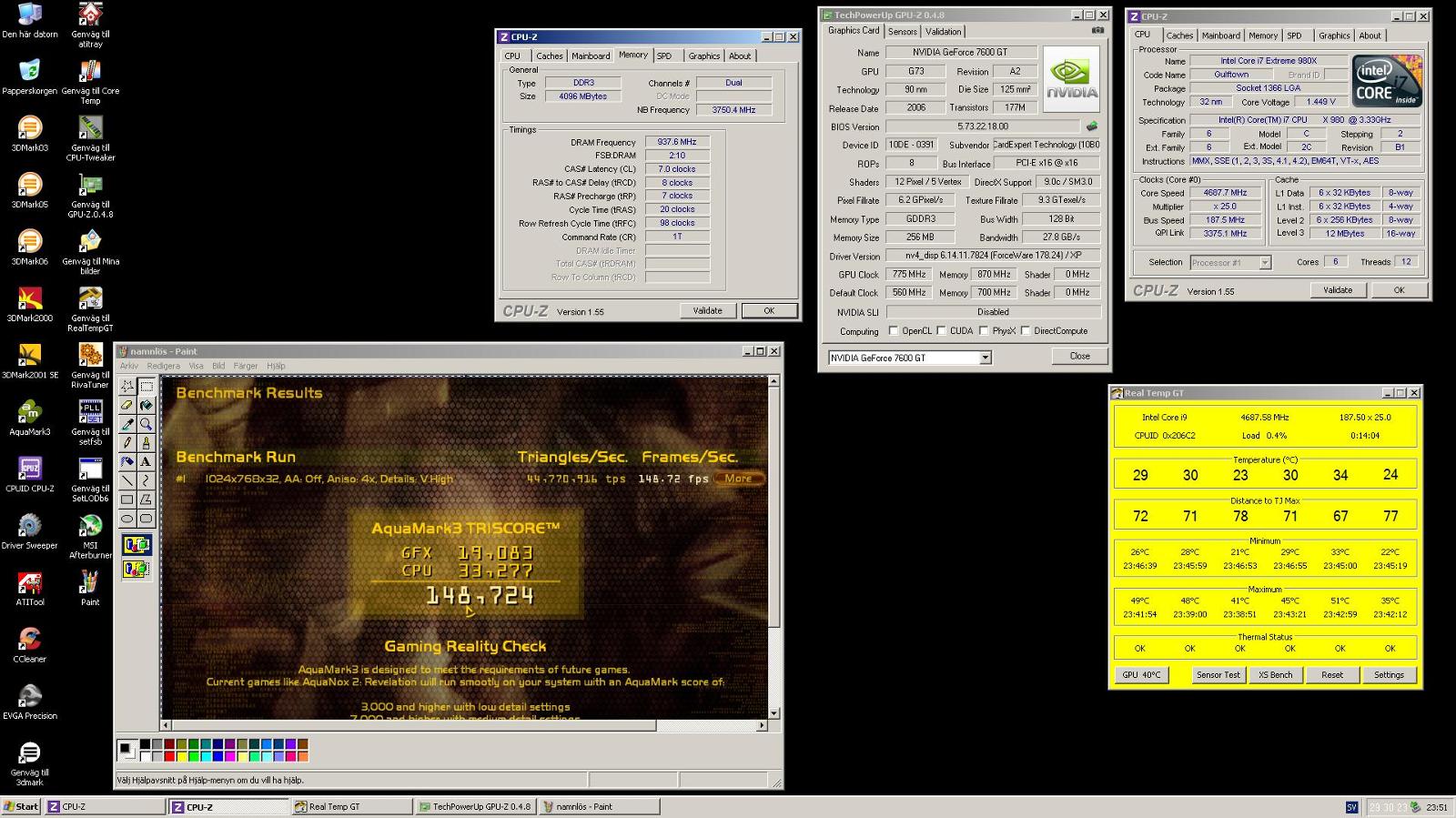Click the Paint horizontal scrollbar right arrow
The image size is (1456, 818).
click(762, 725)
